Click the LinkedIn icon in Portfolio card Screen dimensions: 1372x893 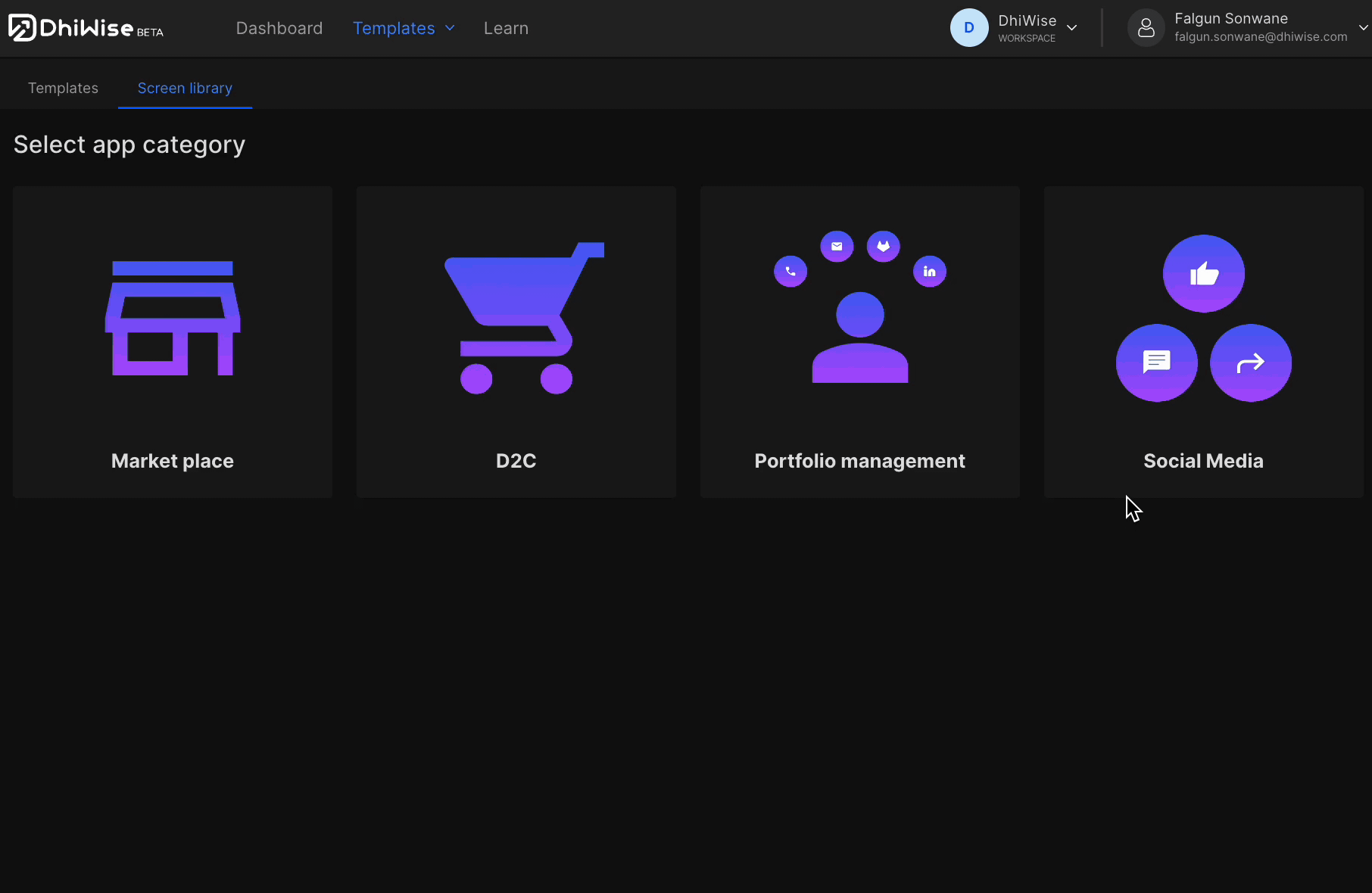(929, 272)
